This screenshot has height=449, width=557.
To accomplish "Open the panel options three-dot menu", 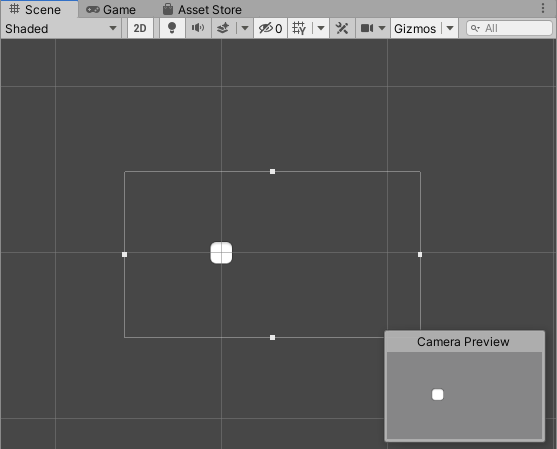I will [x=543, y=8].
